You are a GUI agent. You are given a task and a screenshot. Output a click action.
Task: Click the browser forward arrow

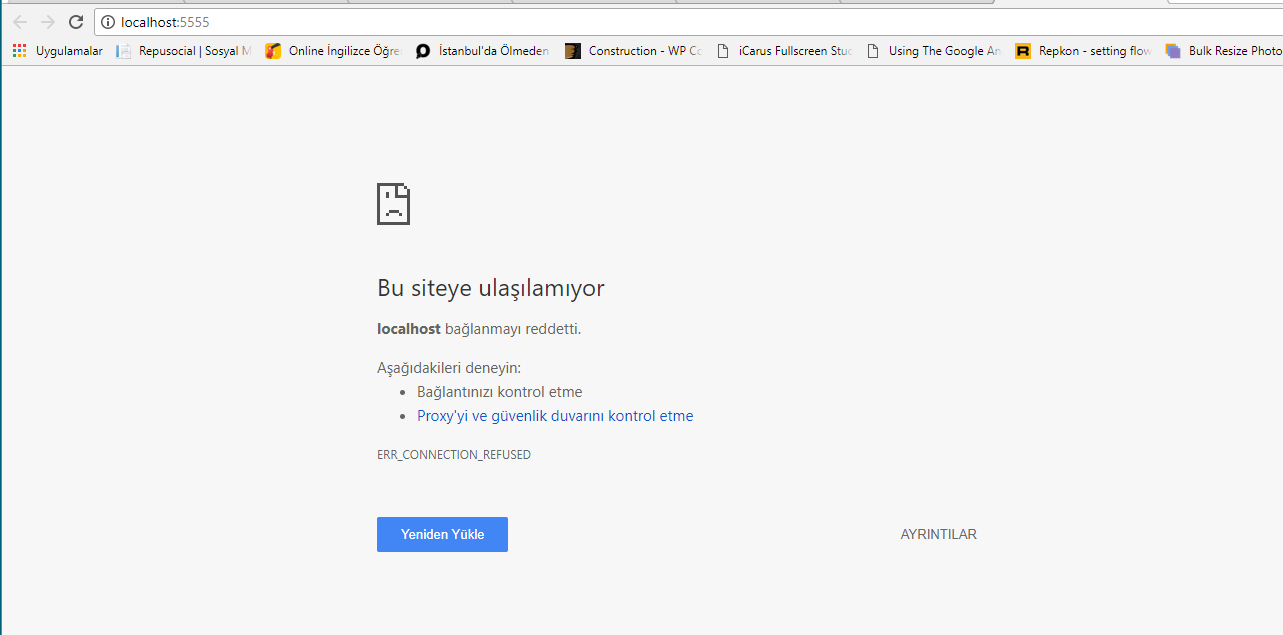pos(48,22)
